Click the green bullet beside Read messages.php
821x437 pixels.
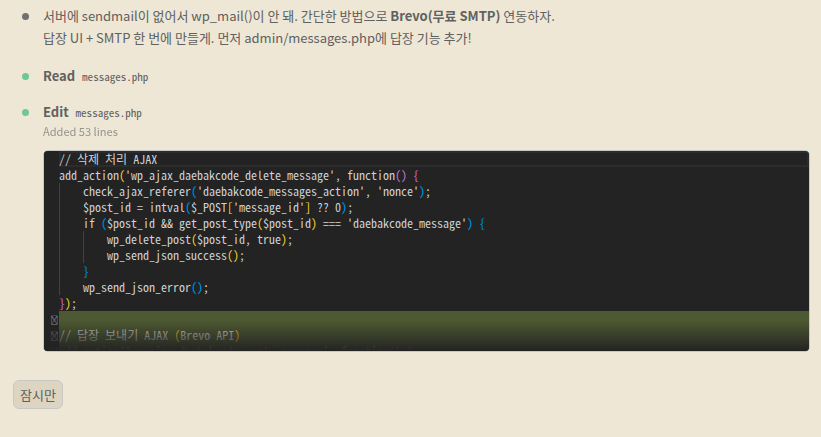pos(26,76)
